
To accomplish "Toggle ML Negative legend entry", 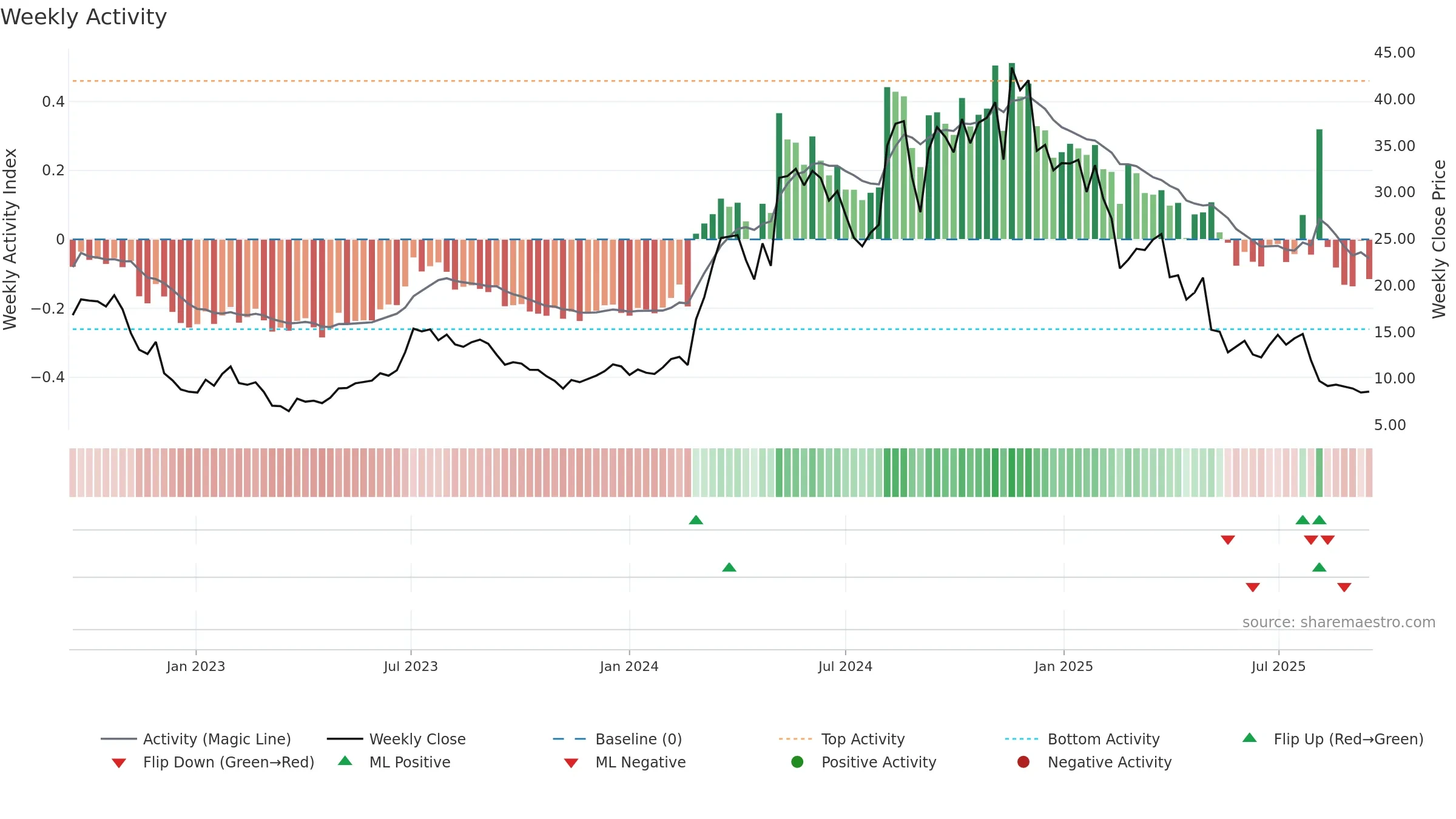I will [x=625, y=762].
